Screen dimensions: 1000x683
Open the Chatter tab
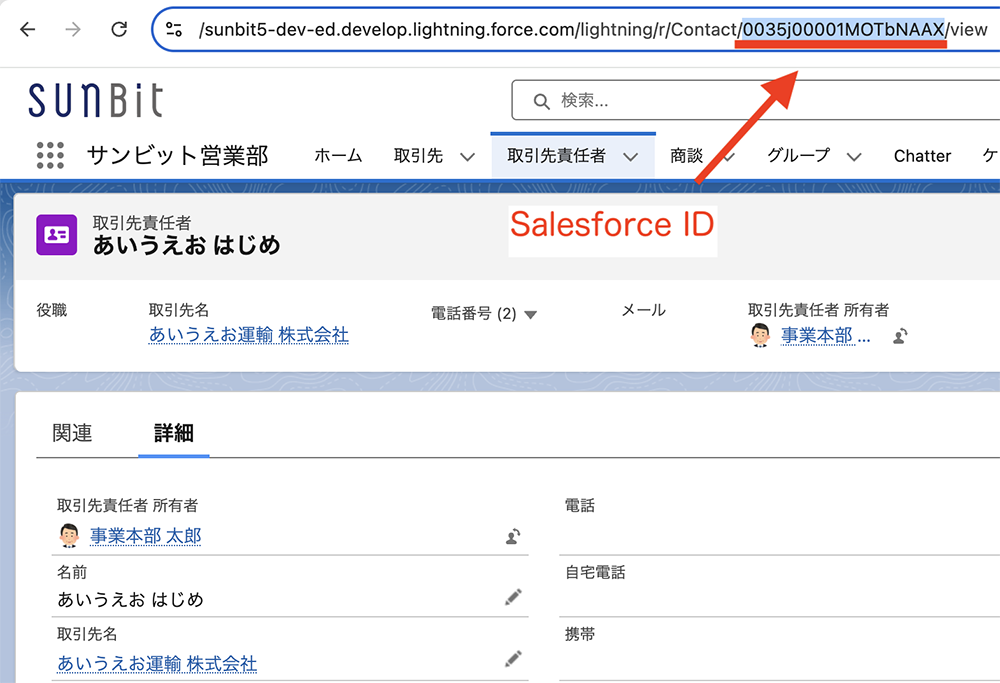(x=922, y=156)
